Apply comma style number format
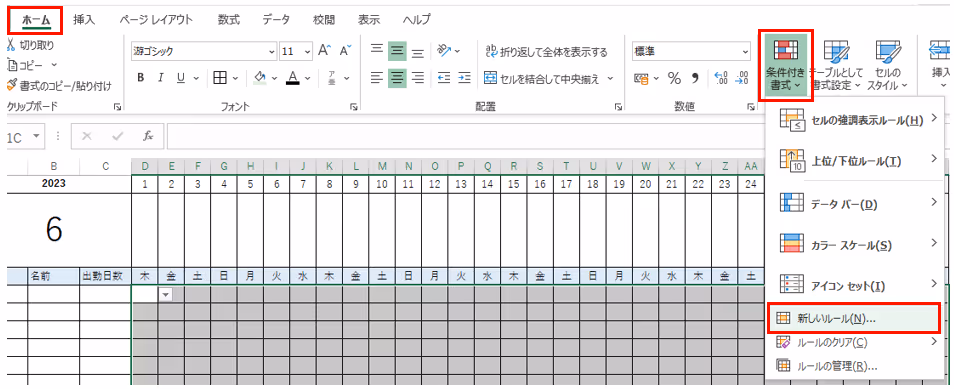954x389 pixels. 695,78
